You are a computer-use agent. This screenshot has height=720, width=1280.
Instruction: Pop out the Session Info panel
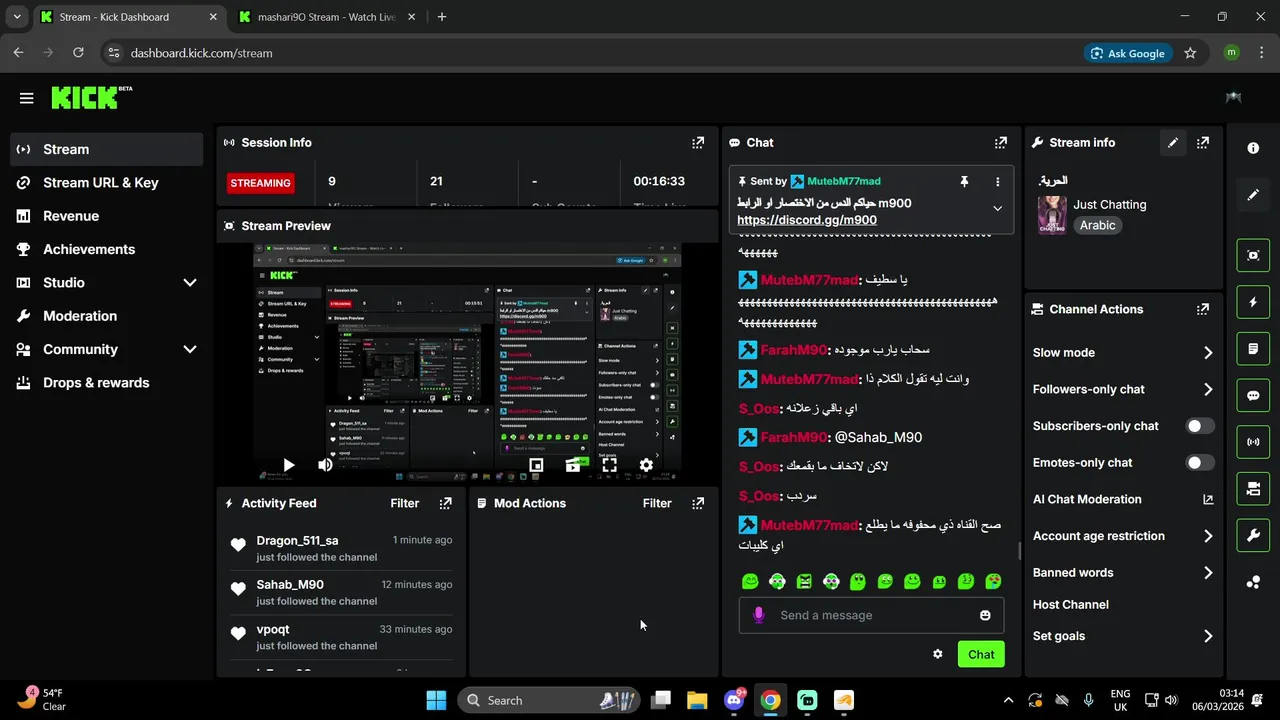click(698, 143)
